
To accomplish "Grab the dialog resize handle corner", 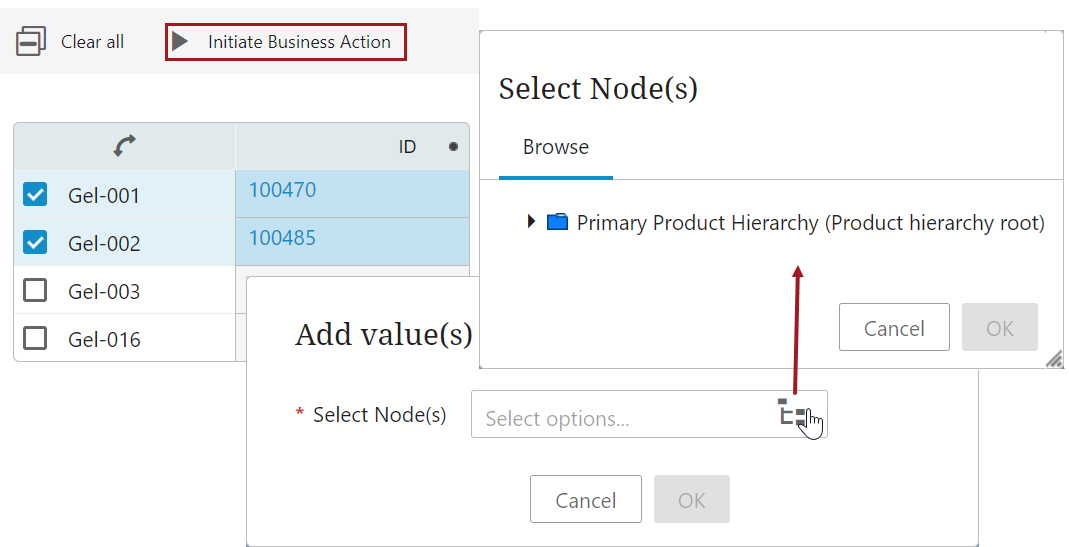I will pos(1054,360).
